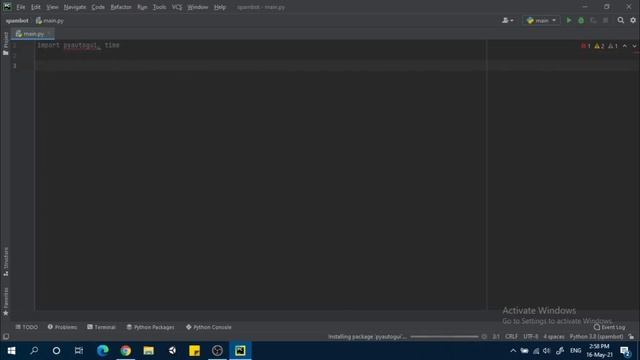Click the weak warning count indicator
The height and width of the screenshot is (360, 640).
click(x=613, y=46)
